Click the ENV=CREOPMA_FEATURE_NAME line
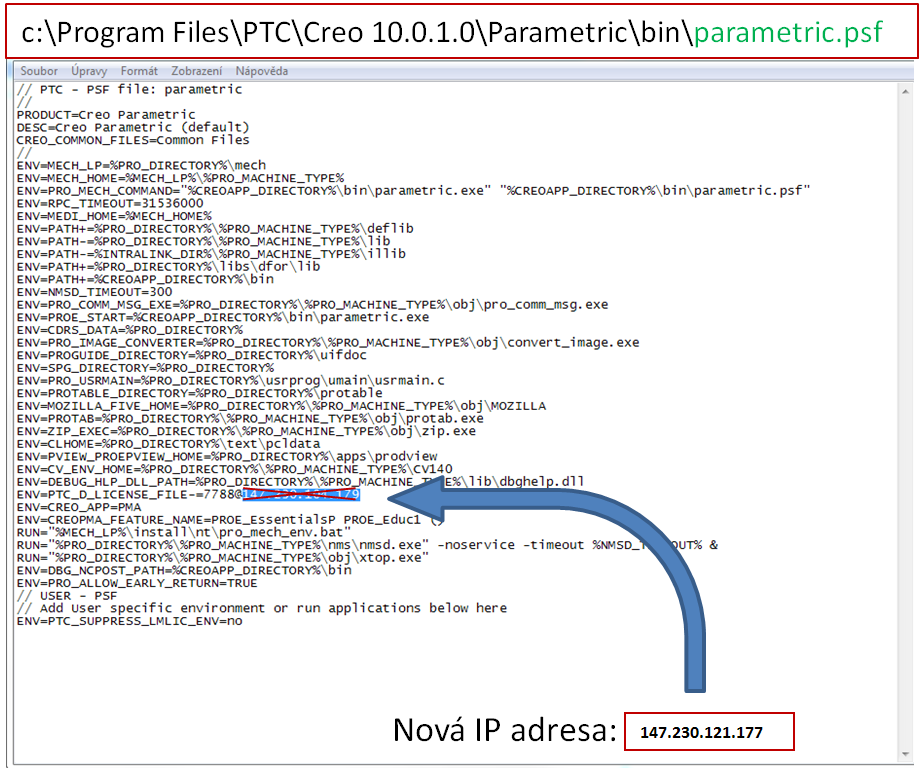The height and width of the screenshot is (768, 921). pos(230,520)
